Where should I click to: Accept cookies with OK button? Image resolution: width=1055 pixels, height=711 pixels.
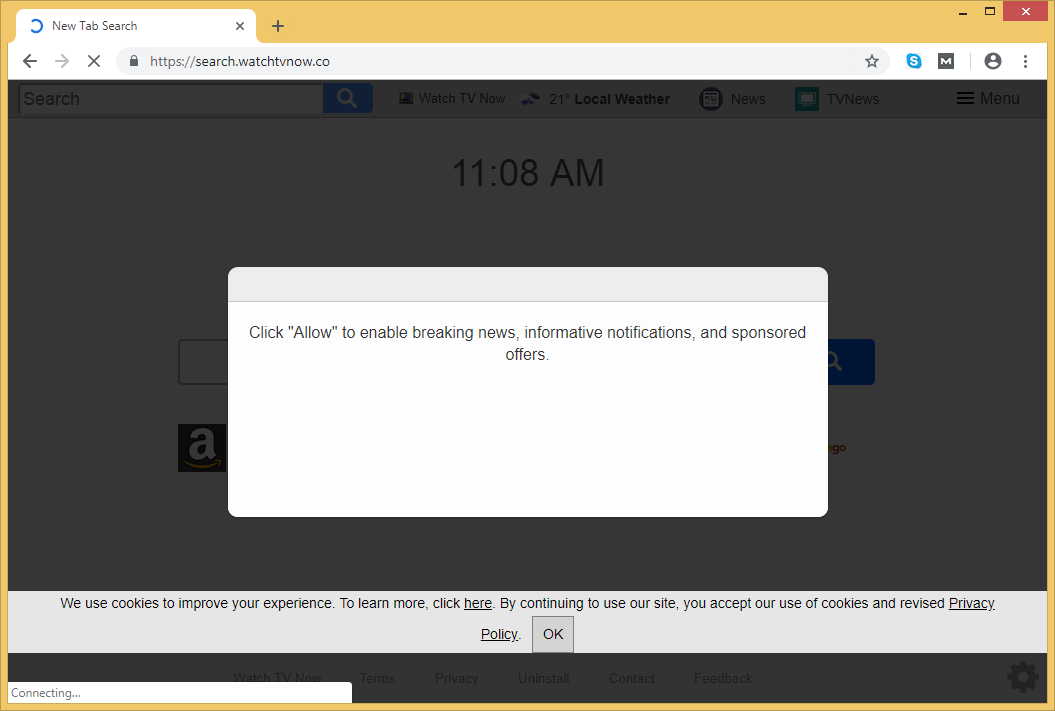pyautogui.click(x=553, y=634)
